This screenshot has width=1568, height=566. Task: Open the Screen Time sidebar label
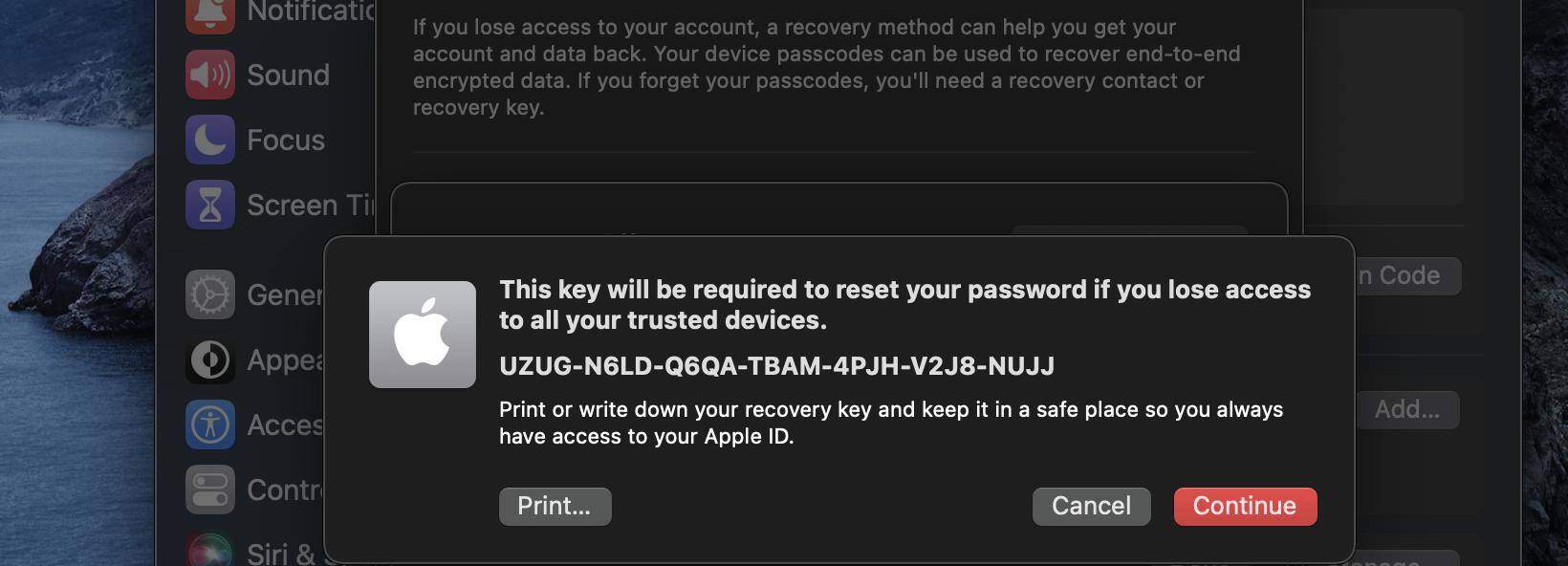pyautogui.click(x=310, y=205)
